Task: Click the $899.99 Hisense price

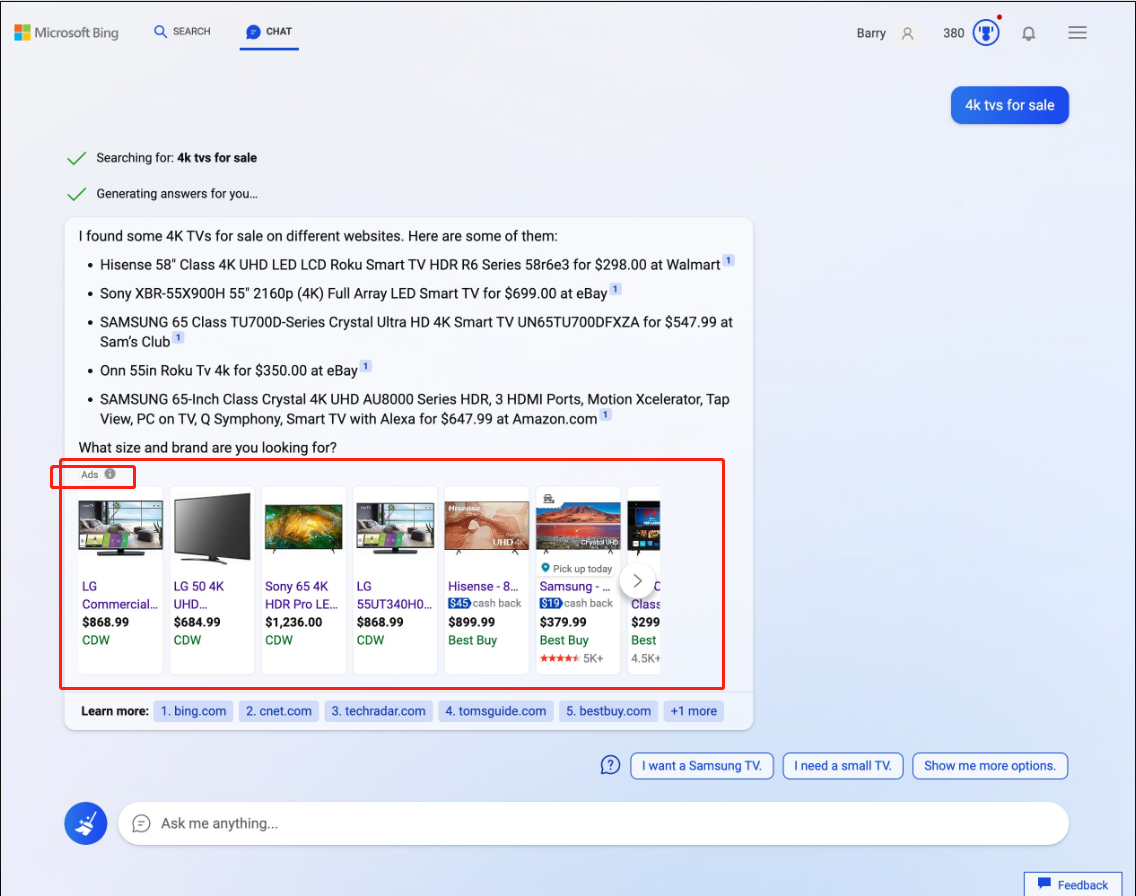Action: [472, 622]
